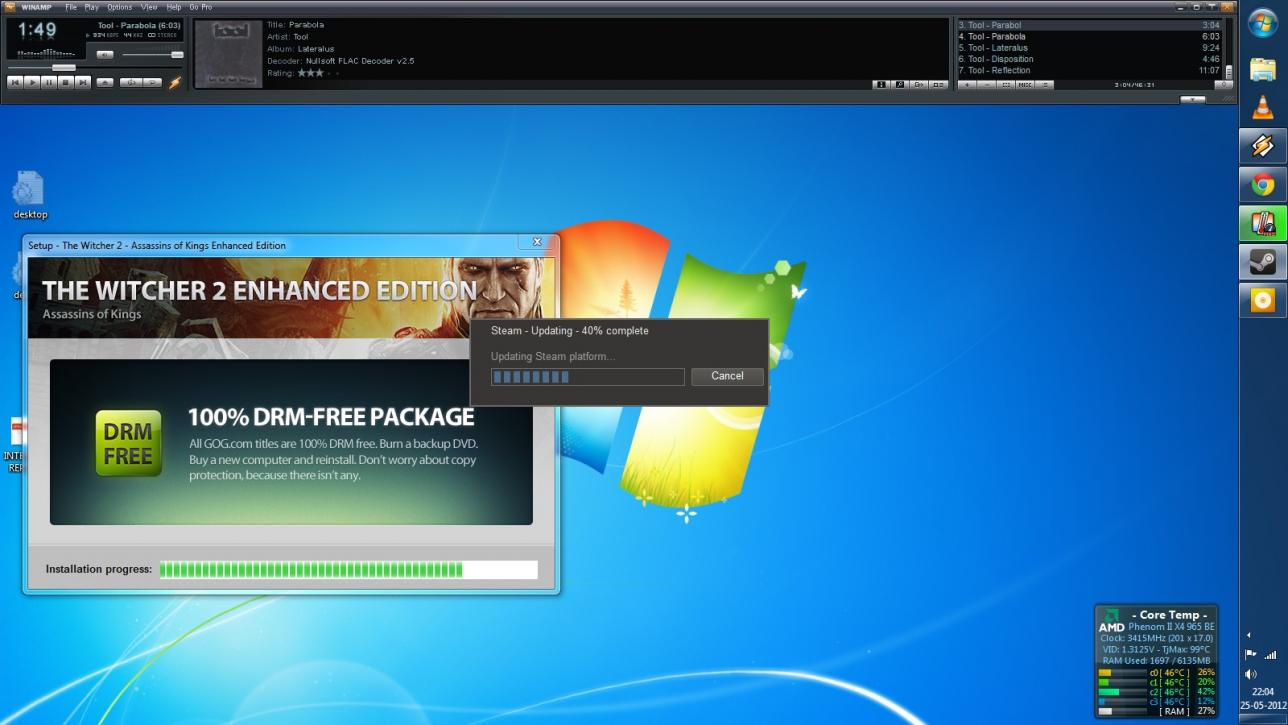The image size is (1288, 725).
Task: Open Google Chrome from taskbar
Action: click(x=1263, y=185)
